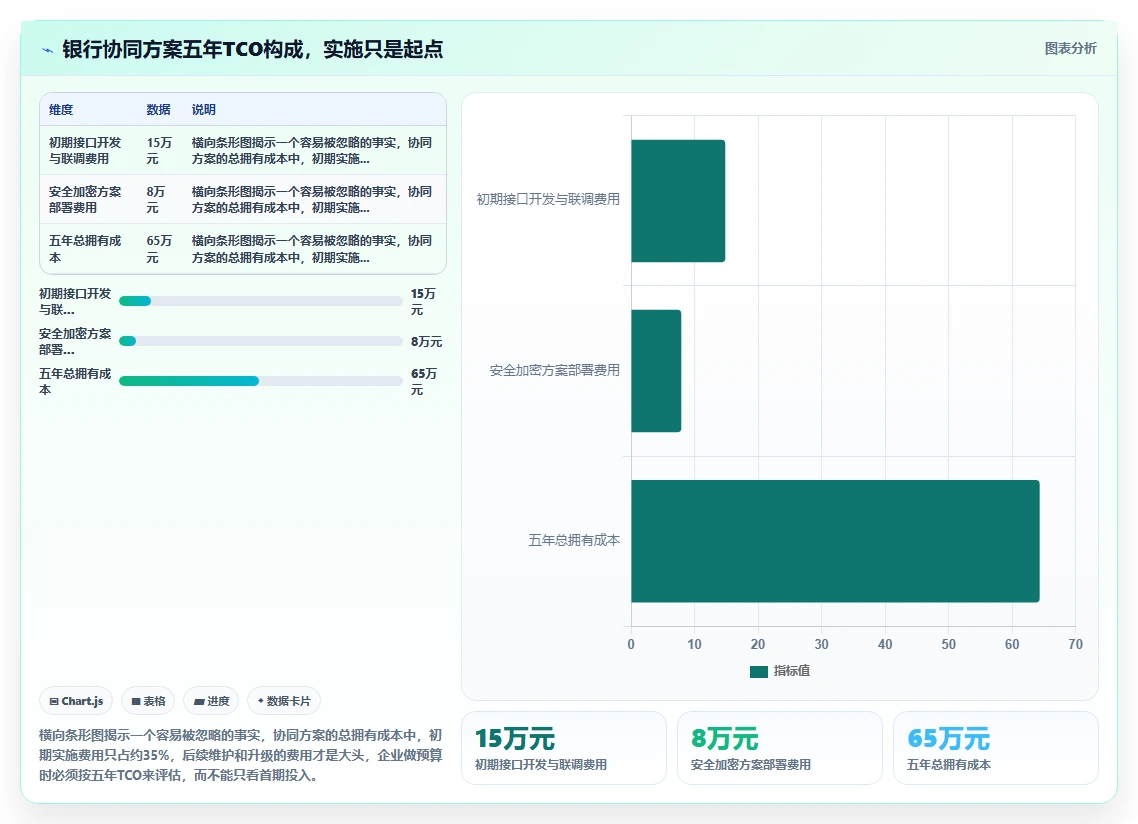Click the 65万元 value beside the progress bar

point(424,381)
